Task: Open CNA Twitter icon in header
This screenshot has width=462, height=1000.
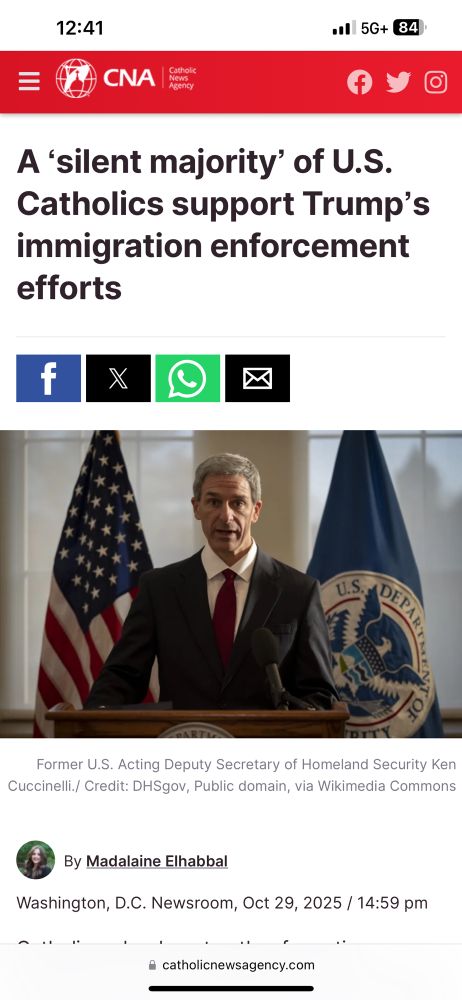Action: point(398,82)
